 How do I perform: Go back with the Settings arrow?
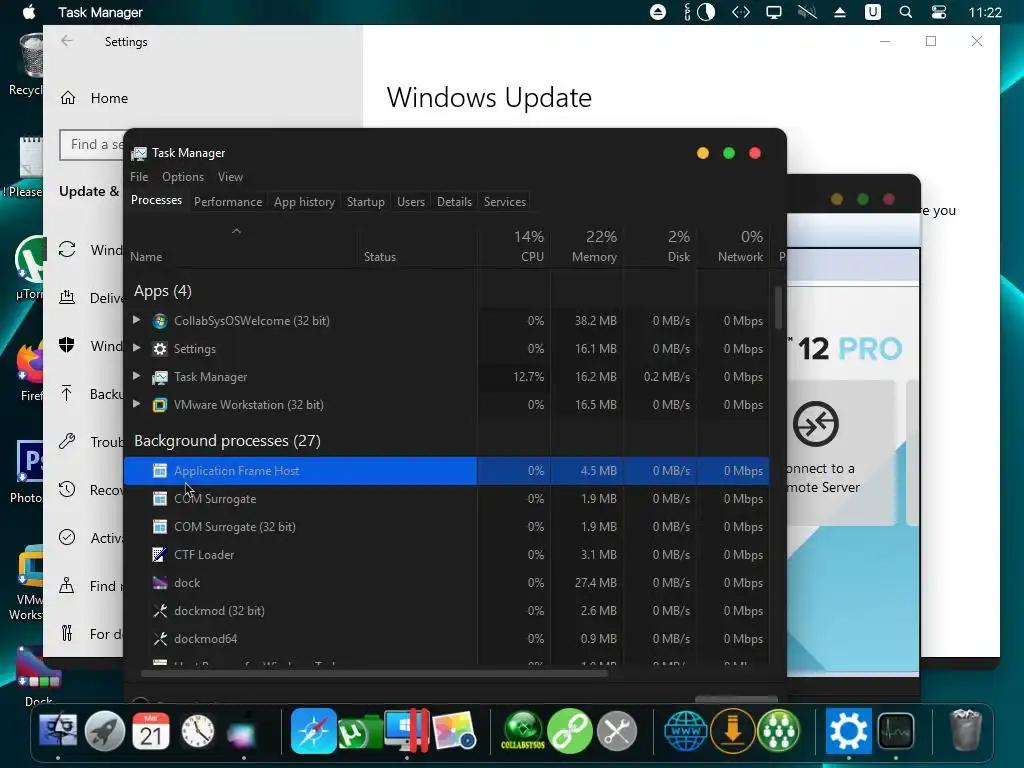67,41
